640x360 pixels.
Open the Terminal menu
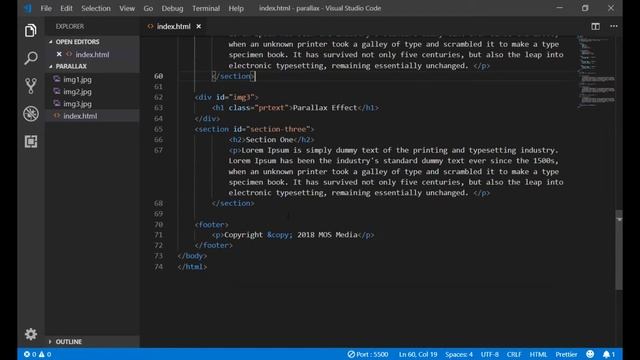pyautogui.click(x=206, y=8)
